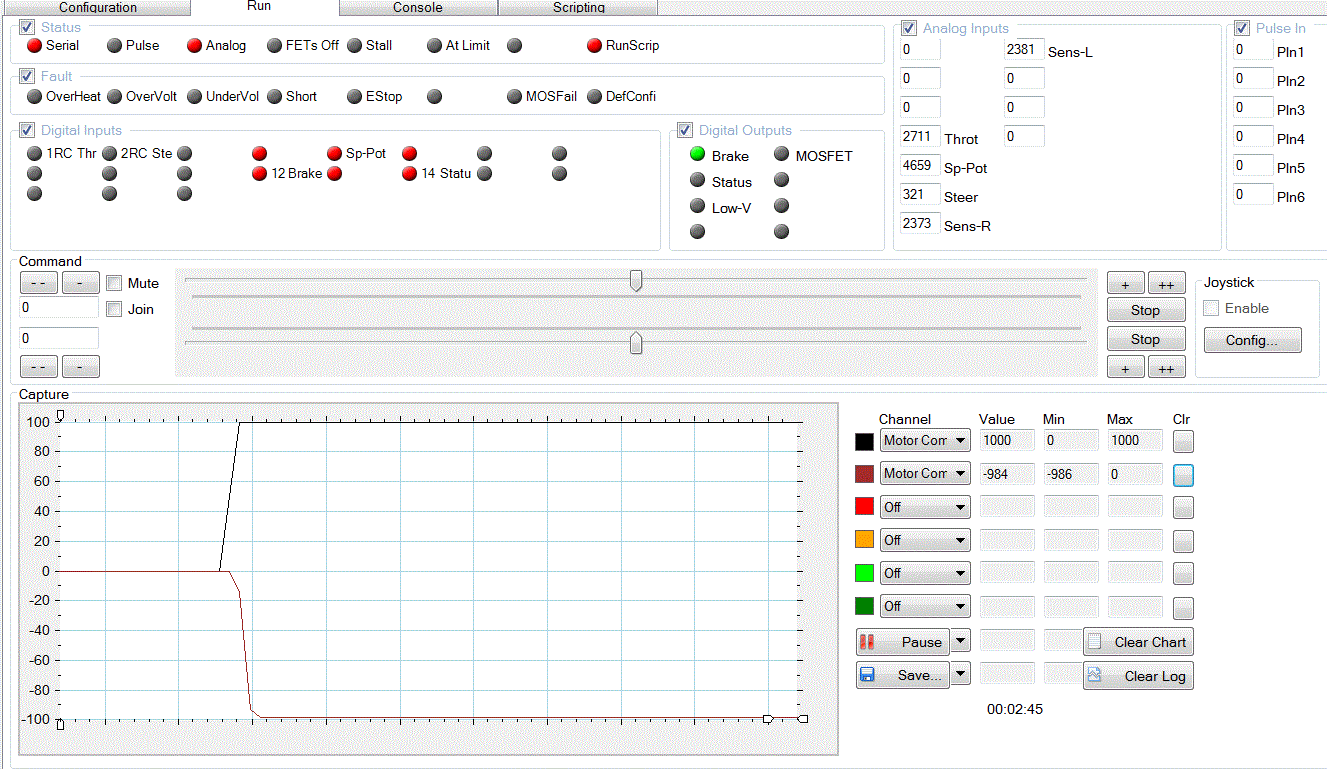Uncheck the Analog Inputs group checkbox

click(910, 28)
